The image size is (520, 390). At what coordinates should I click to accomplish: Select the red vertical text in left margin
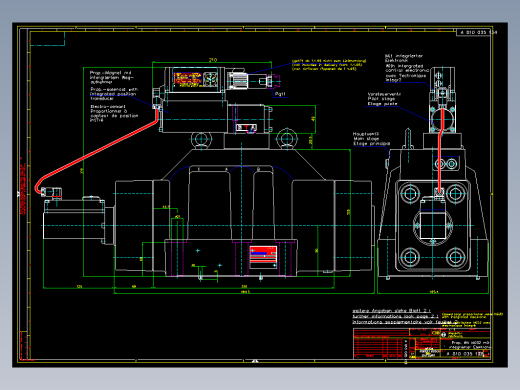point(23,188)
